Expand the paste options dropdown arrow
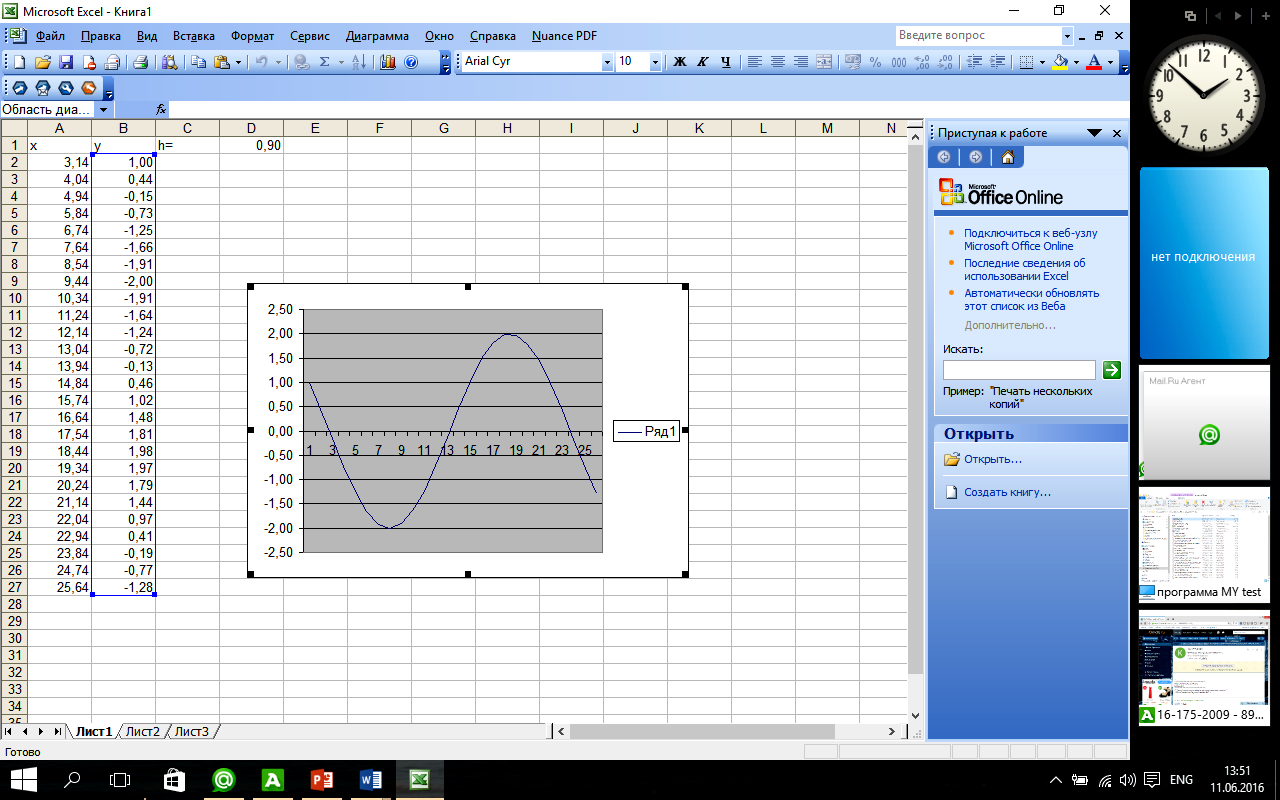Image resolution: width=1280 pixels, height=800 pixels. 238,62
